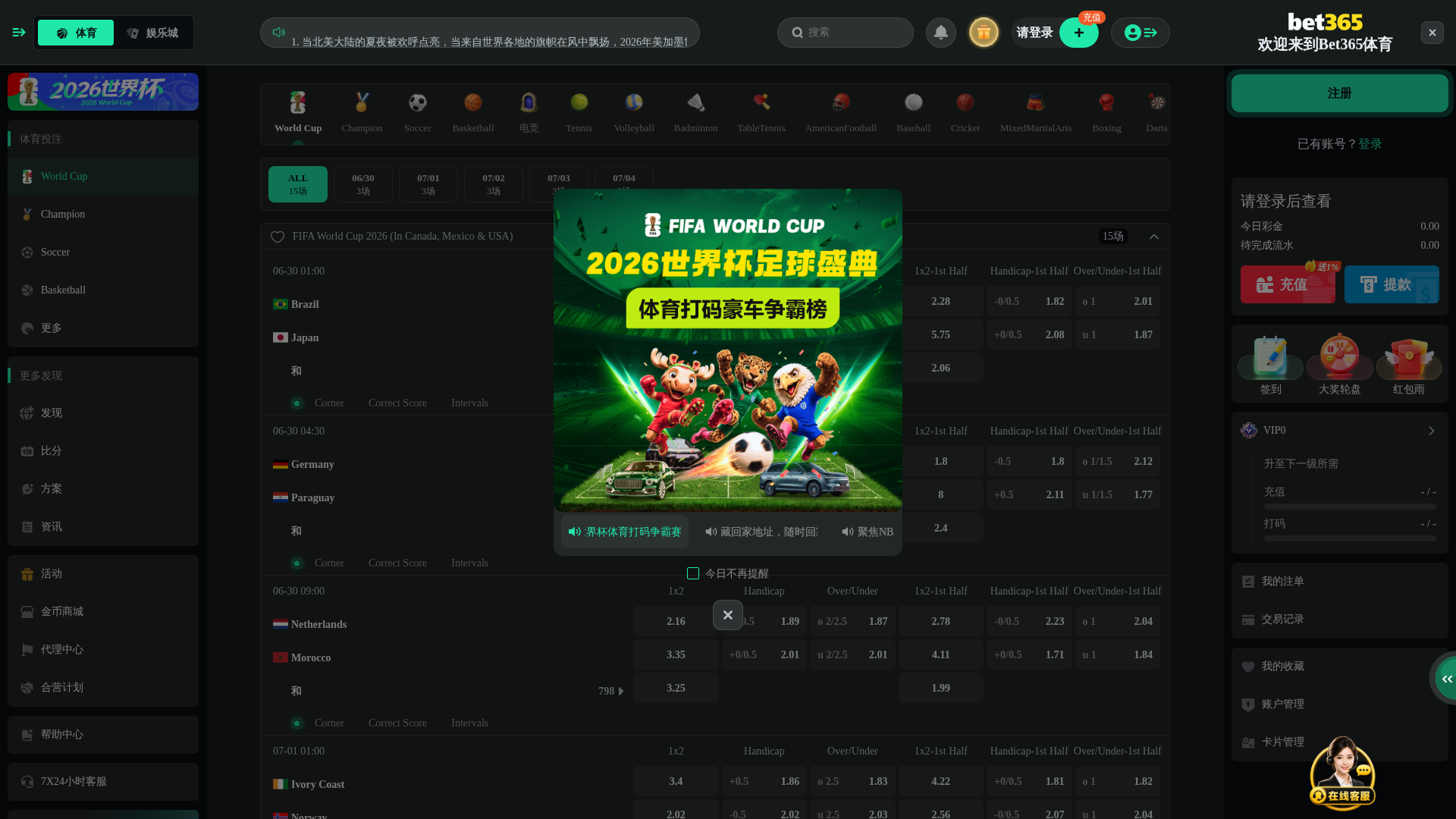Click the blue 提款 withdraw button

click(1392, 284)
